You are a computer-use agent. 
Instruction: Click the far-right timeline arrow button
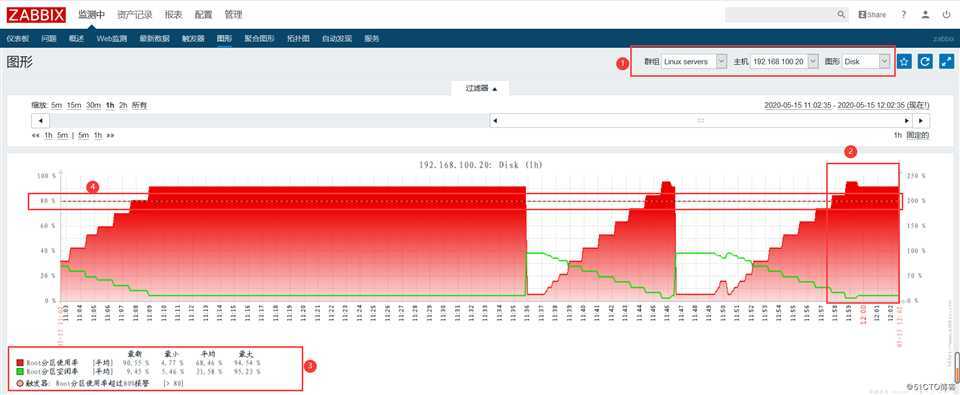pyautogui.click(x=921, y=121)
